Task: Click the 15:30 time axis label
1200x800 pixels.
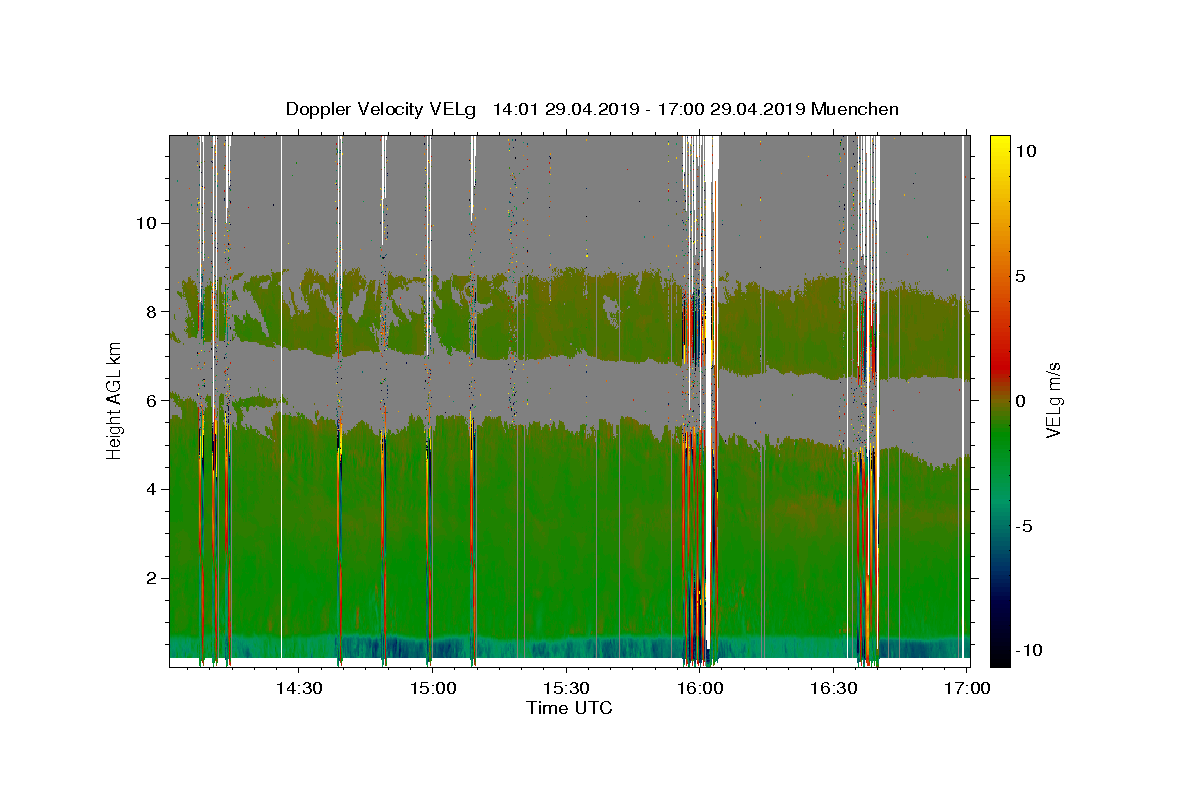Action: (x=566, y=688)
